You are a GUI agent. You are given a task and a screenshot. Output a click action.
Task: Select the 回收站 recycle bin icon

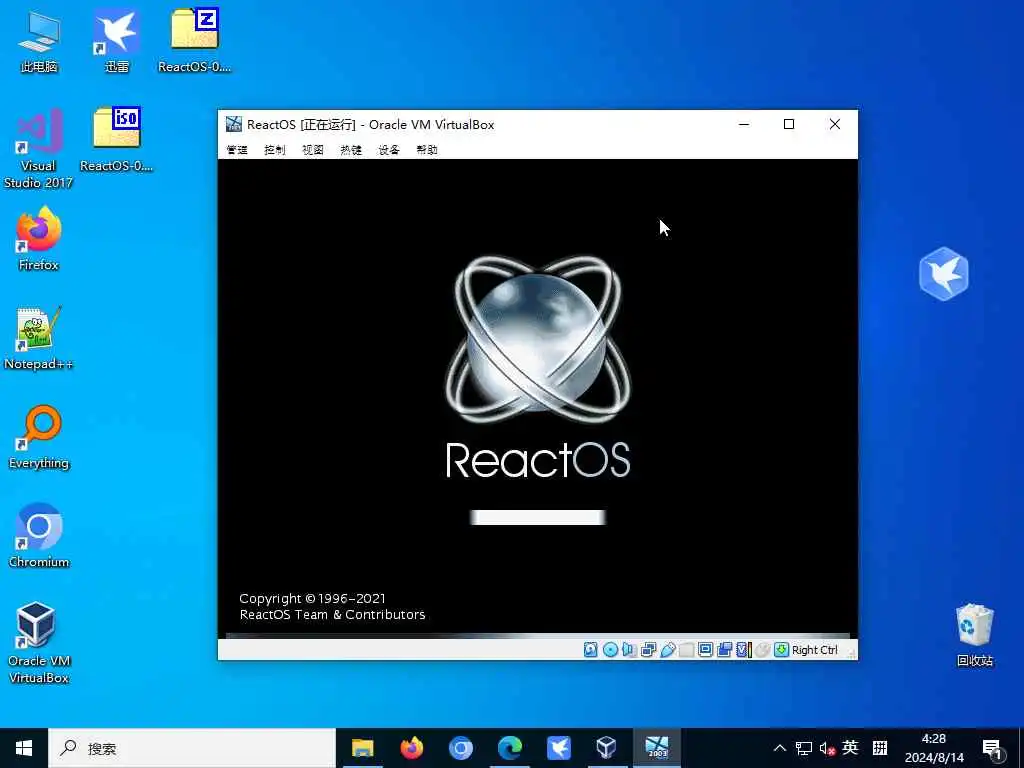point(974,635)
